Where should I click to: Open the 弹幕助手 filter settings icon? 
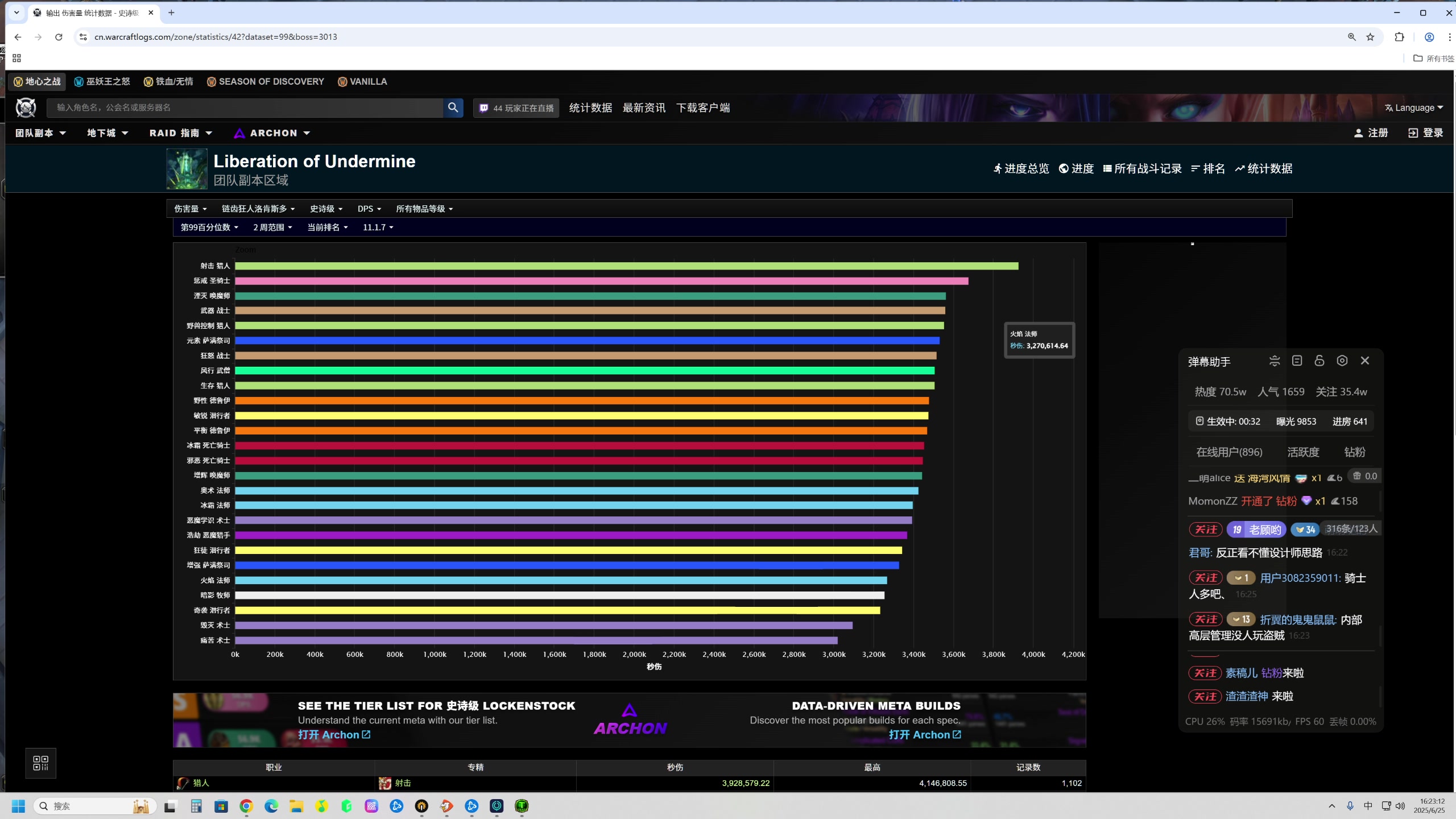[x=1275, y=361]
